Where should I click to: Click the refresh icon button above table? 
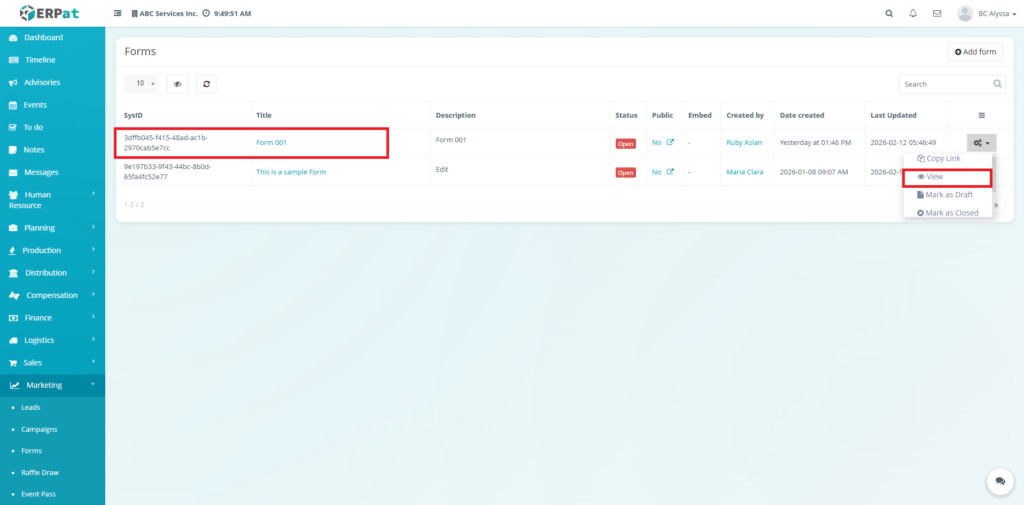click(206, 84)
